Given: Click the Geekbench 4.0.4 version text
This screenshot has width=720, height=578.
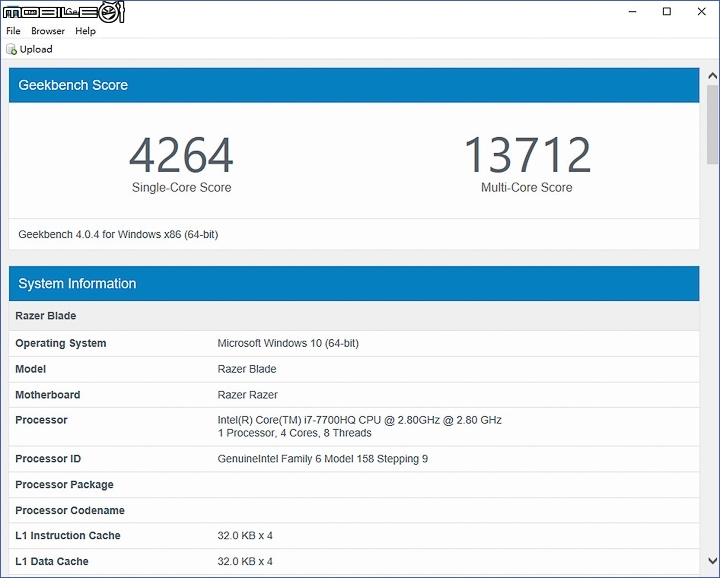Looking at the screenshot, I should pyautogui.click(x=118, y=235).
